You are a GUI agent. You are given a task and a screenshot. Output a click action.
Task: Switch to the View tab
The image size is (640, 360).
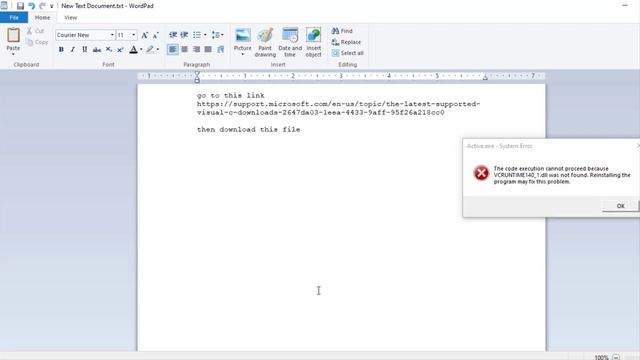coord(71,18)
